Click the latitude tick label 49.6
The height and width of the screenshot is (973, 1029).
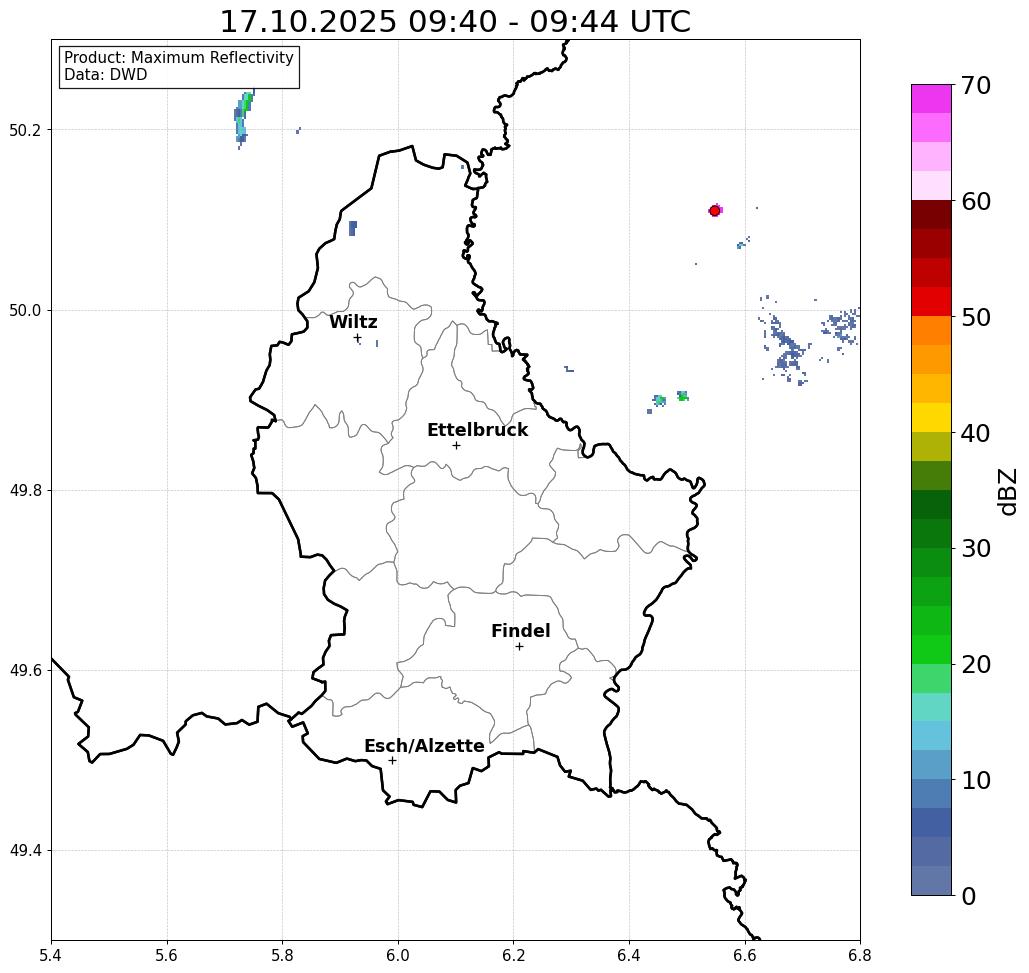pos(24,671)
